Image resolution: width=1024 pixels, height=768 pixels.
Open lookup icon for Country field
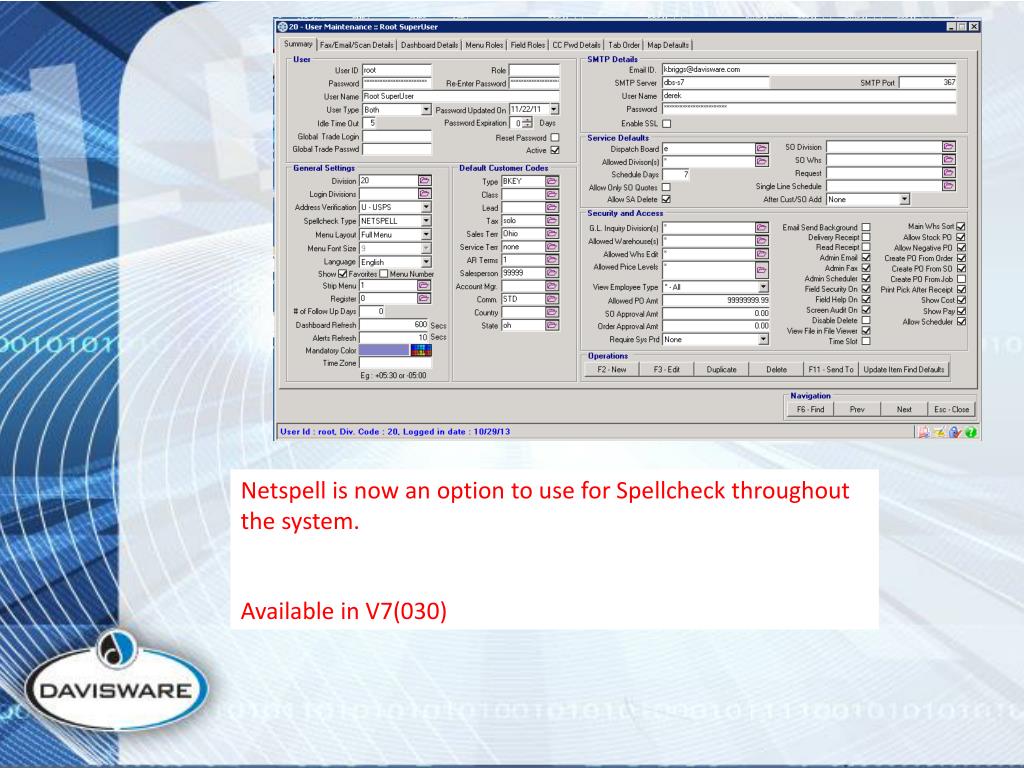pos(552,312)
